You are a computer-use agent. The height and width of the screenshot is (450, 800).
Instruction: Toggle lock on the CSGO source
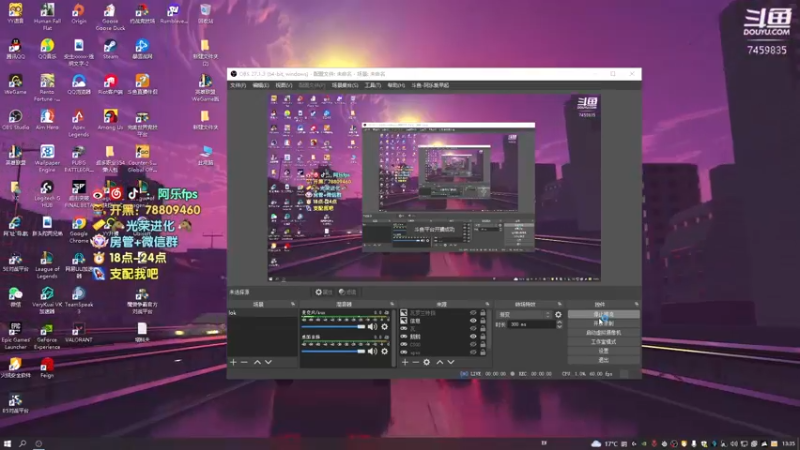tap(483, 344)
